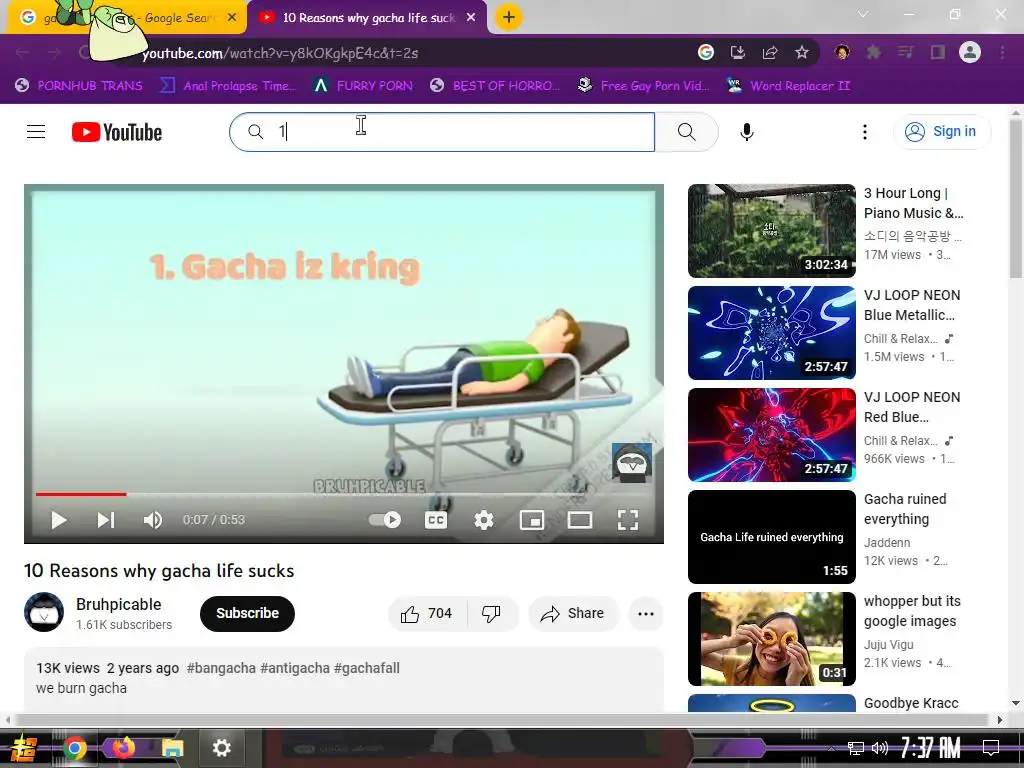Open Chrome three-dot menu
Viewport: 1024px width, 768px height.
coord(1002,52)
